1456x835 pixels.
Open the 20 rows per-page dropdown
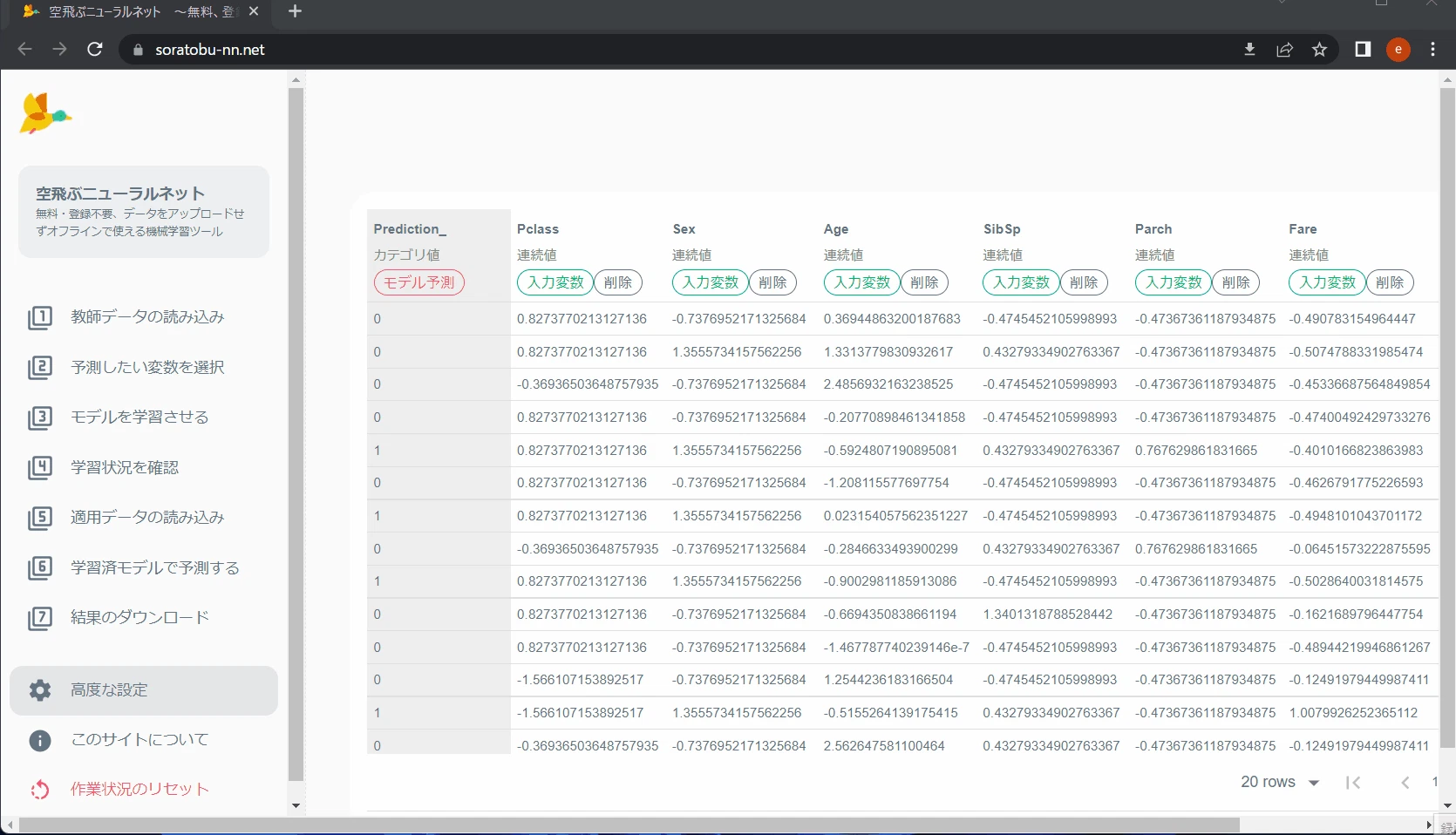pyautogui.click(x=1280, y=783)
